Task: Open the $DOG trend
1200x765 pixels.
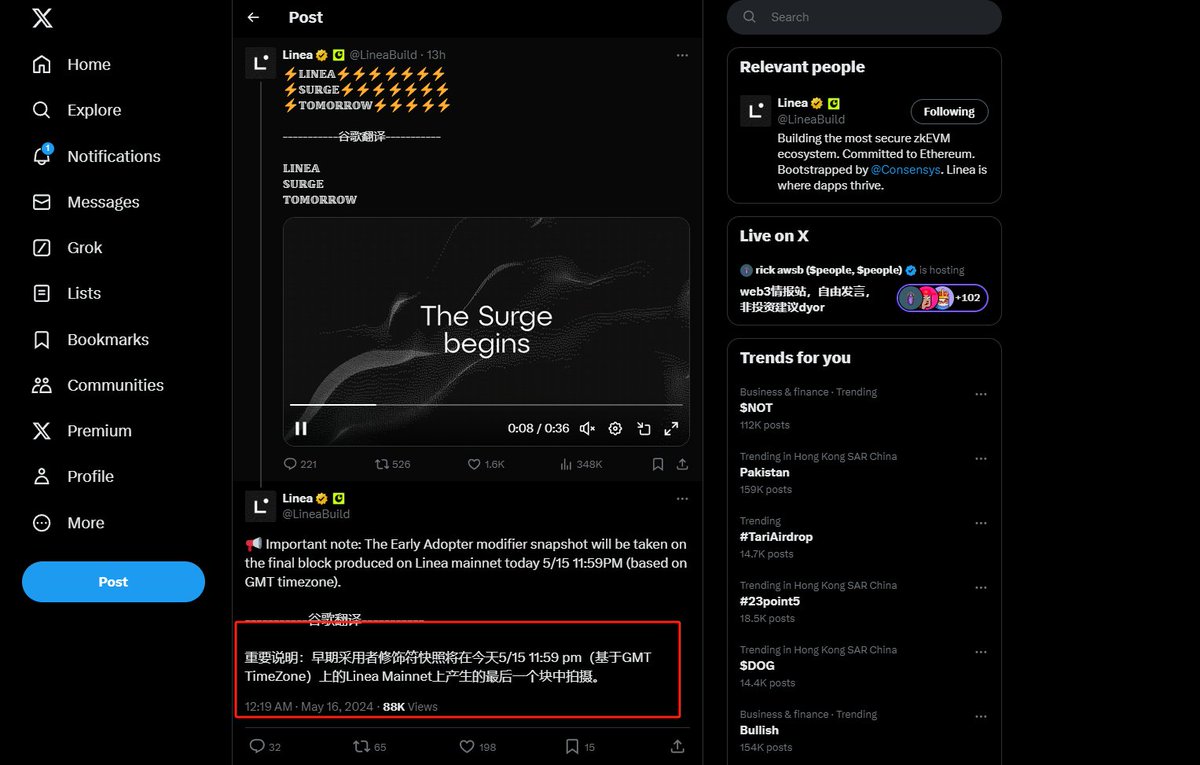Action: tap(757, 665)
